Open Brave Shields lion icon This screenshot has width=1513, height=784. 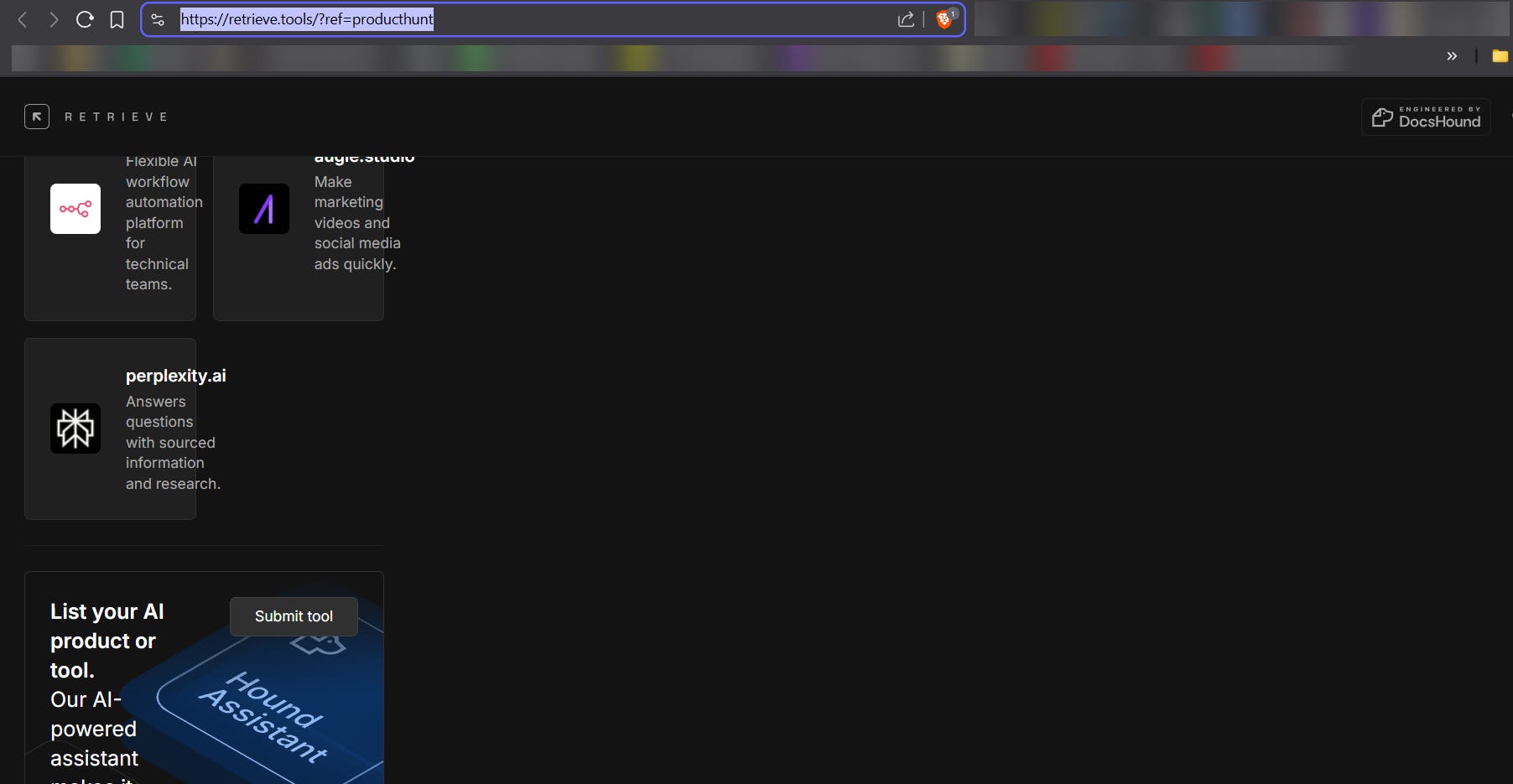[x=944, y=19]
